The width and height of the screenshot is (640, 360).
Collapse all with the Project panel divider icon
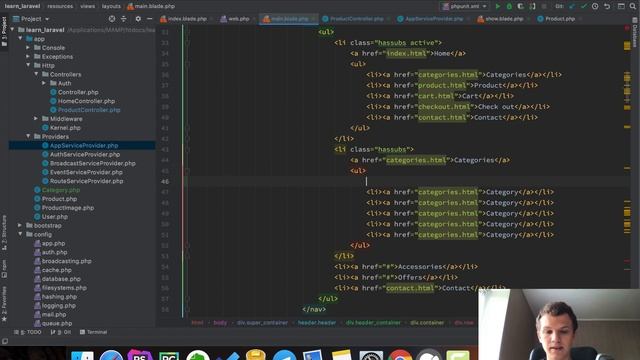tap(124, 19)
